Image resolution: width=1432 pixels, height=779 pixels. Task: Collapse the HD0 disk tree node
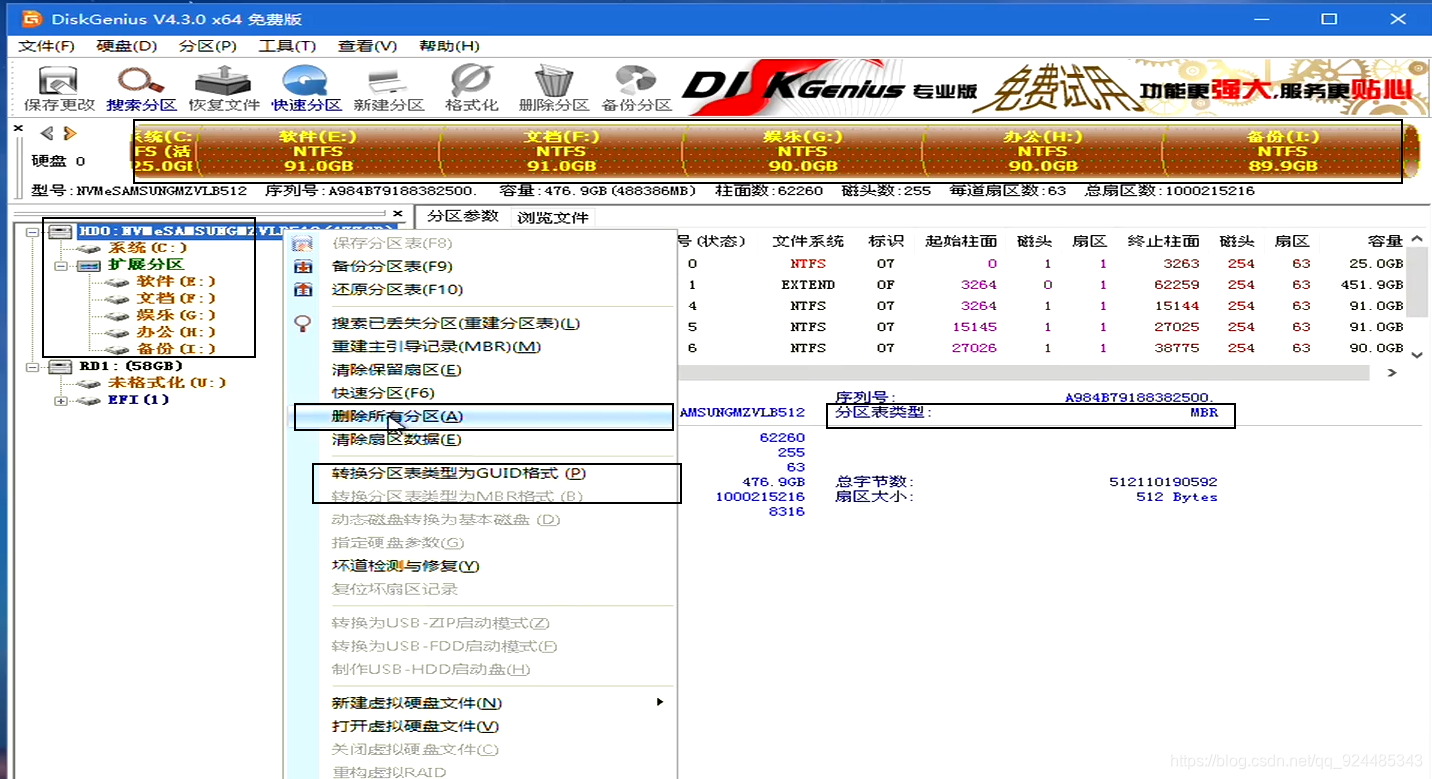pos(33,231)
